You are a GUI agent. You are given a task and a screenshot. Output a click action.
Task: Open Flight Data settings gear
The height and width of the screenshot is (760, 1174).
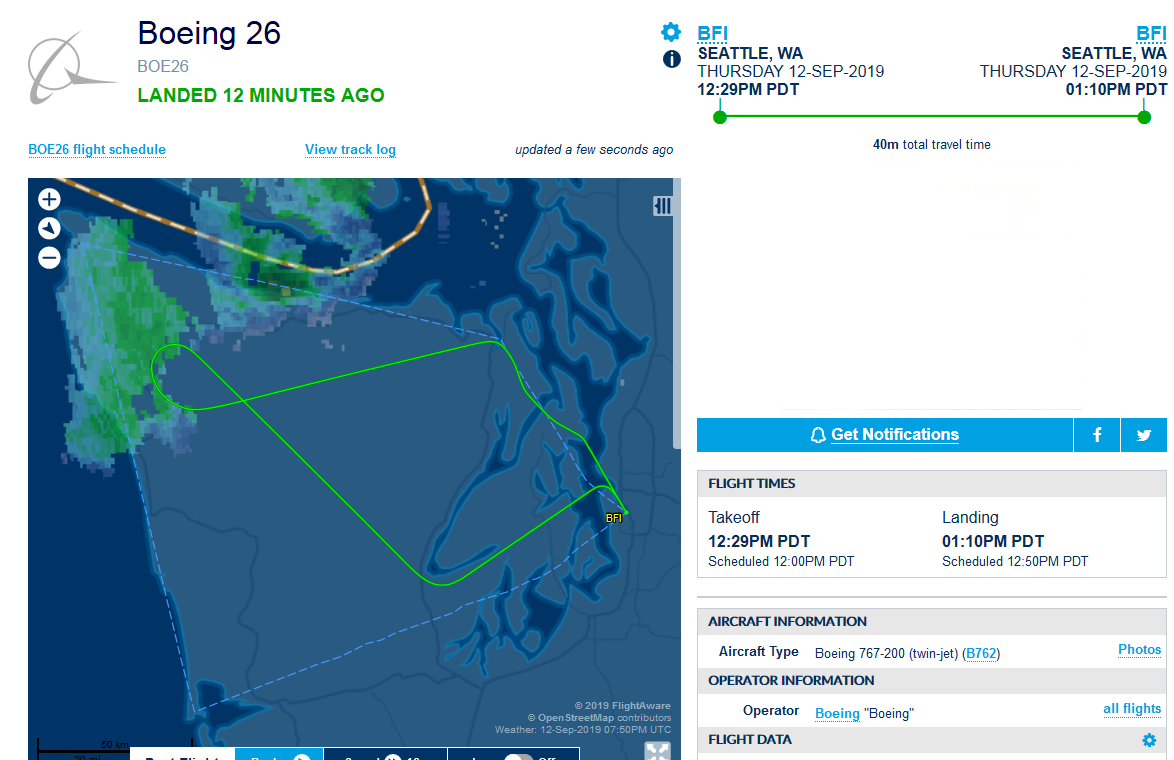(x=1149, y=741)
